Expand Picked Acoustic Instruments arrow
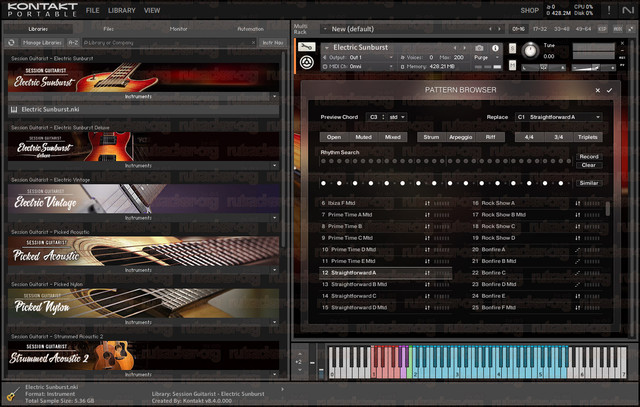 tap(274, 270)
